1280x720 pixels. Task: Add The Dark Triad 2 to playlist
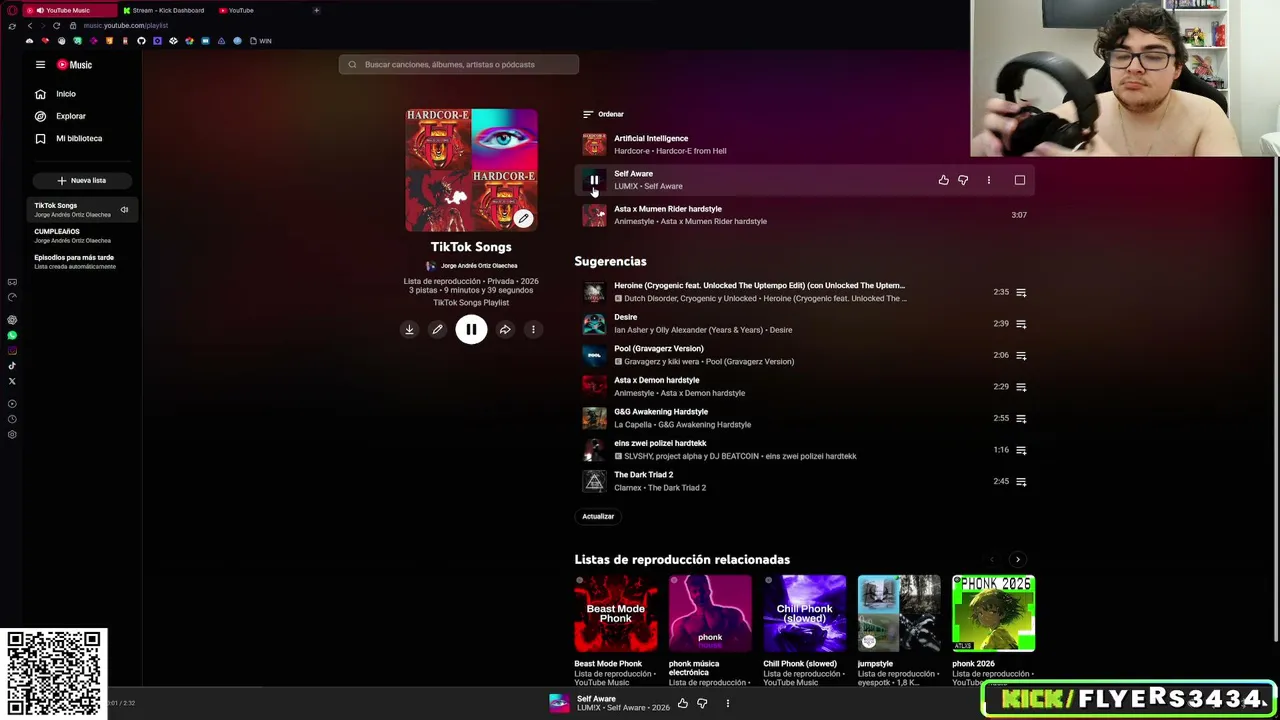[1021, 482]
